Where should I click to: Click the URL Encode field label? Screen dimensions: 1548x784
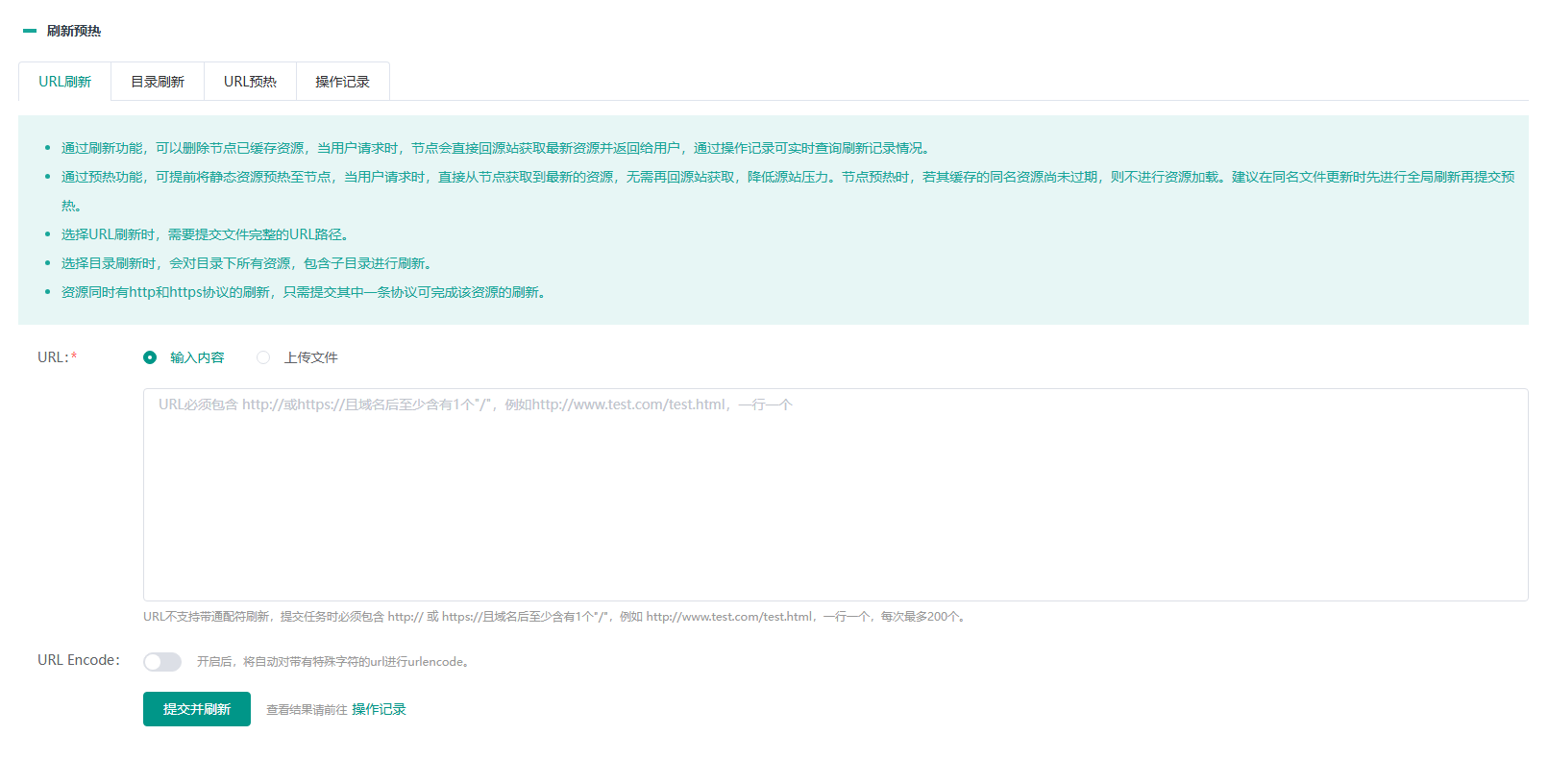pyautogui.click(x=79, y=660)
